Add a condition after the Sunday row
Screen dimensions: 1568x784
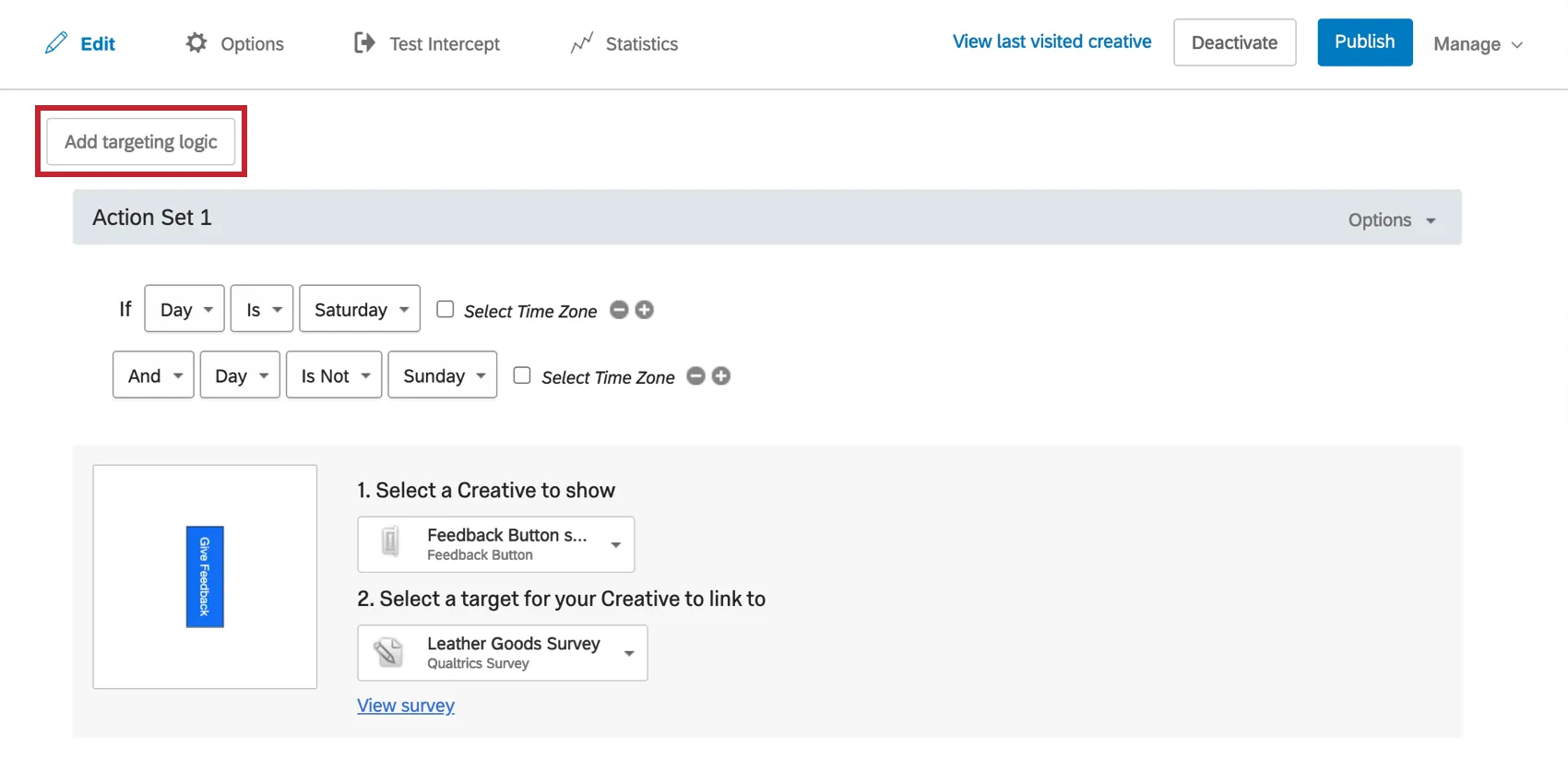coord(721,375)
